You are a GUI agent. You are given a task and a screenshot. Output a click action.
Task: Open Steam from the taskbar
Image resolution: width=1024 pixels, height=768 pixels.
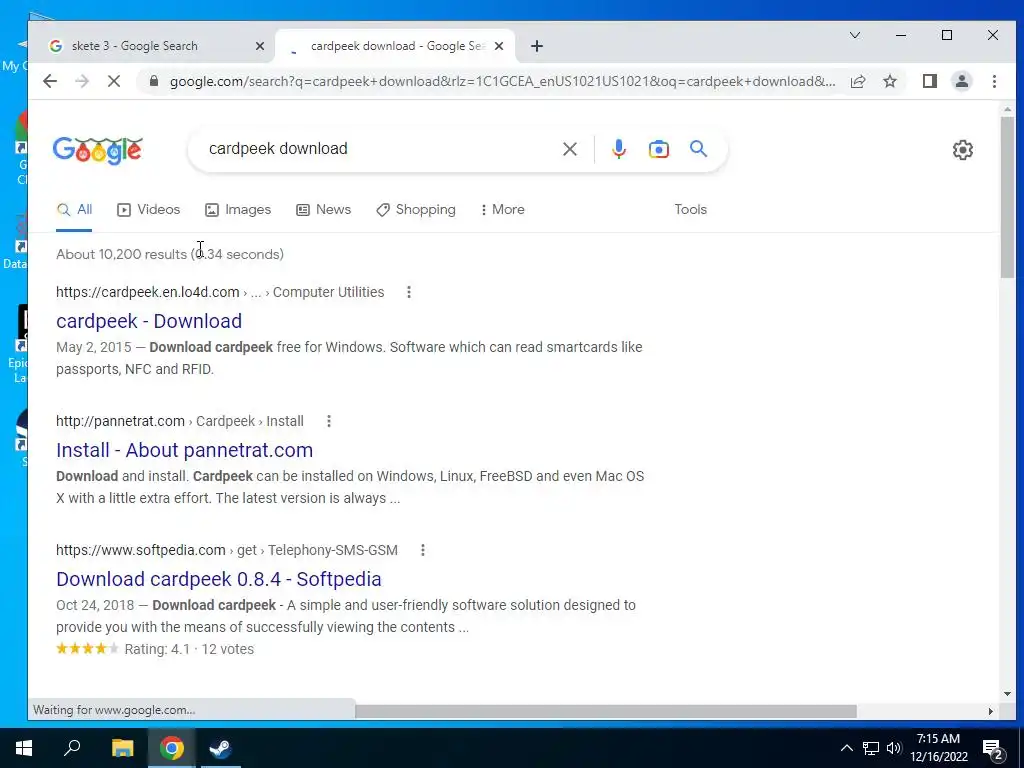[220, 748]
